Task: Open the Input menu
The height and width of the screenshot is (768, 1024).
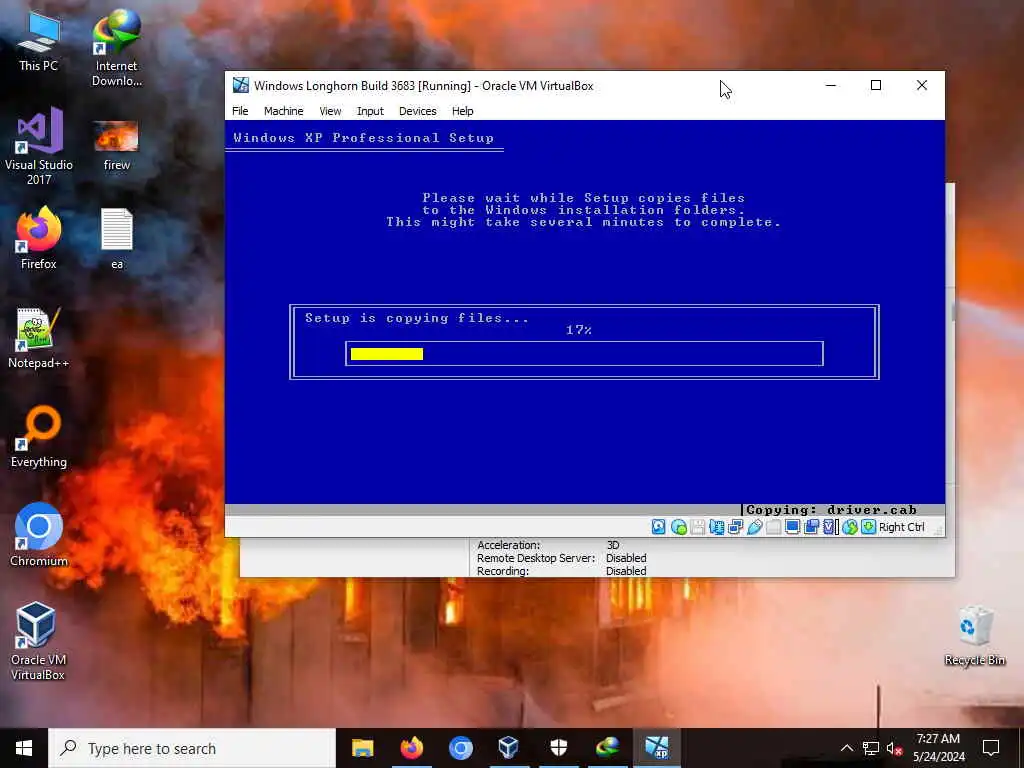Action: pos(370,111)
